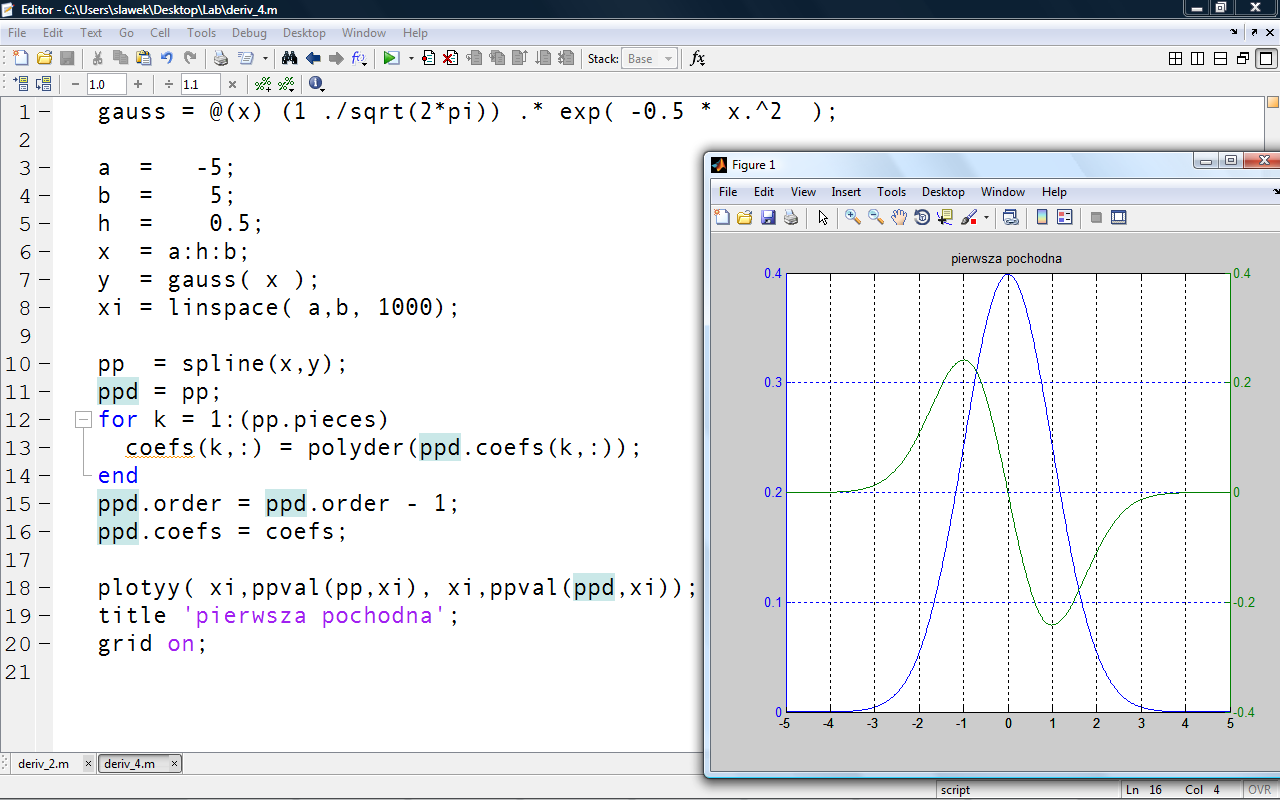Open the Text menu in Editor
Screen dimensions: 1280x800
pos(91,33)
